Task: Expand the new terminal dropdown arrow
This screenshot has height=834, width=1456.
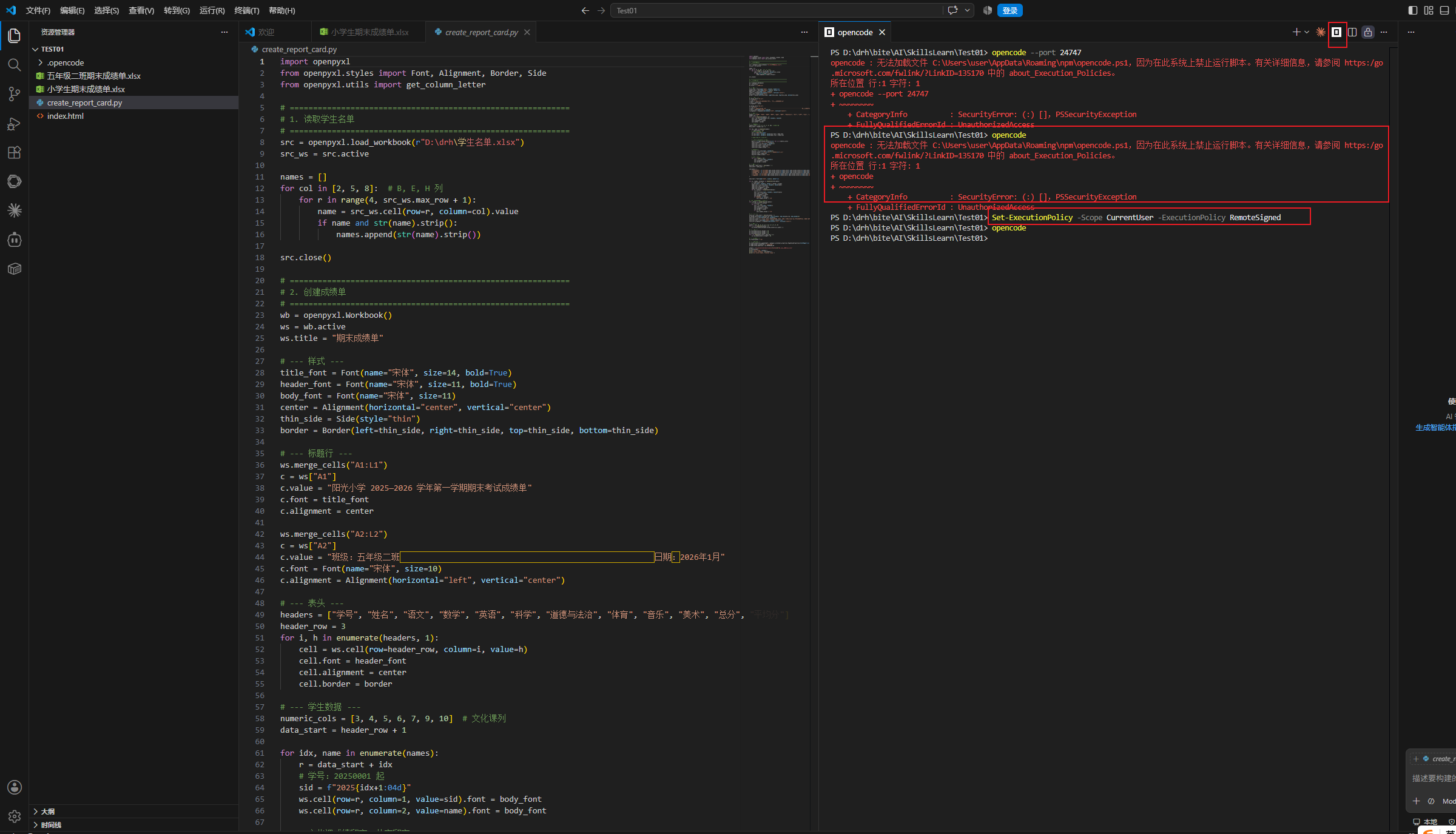Action: (x=1307, y=32)
